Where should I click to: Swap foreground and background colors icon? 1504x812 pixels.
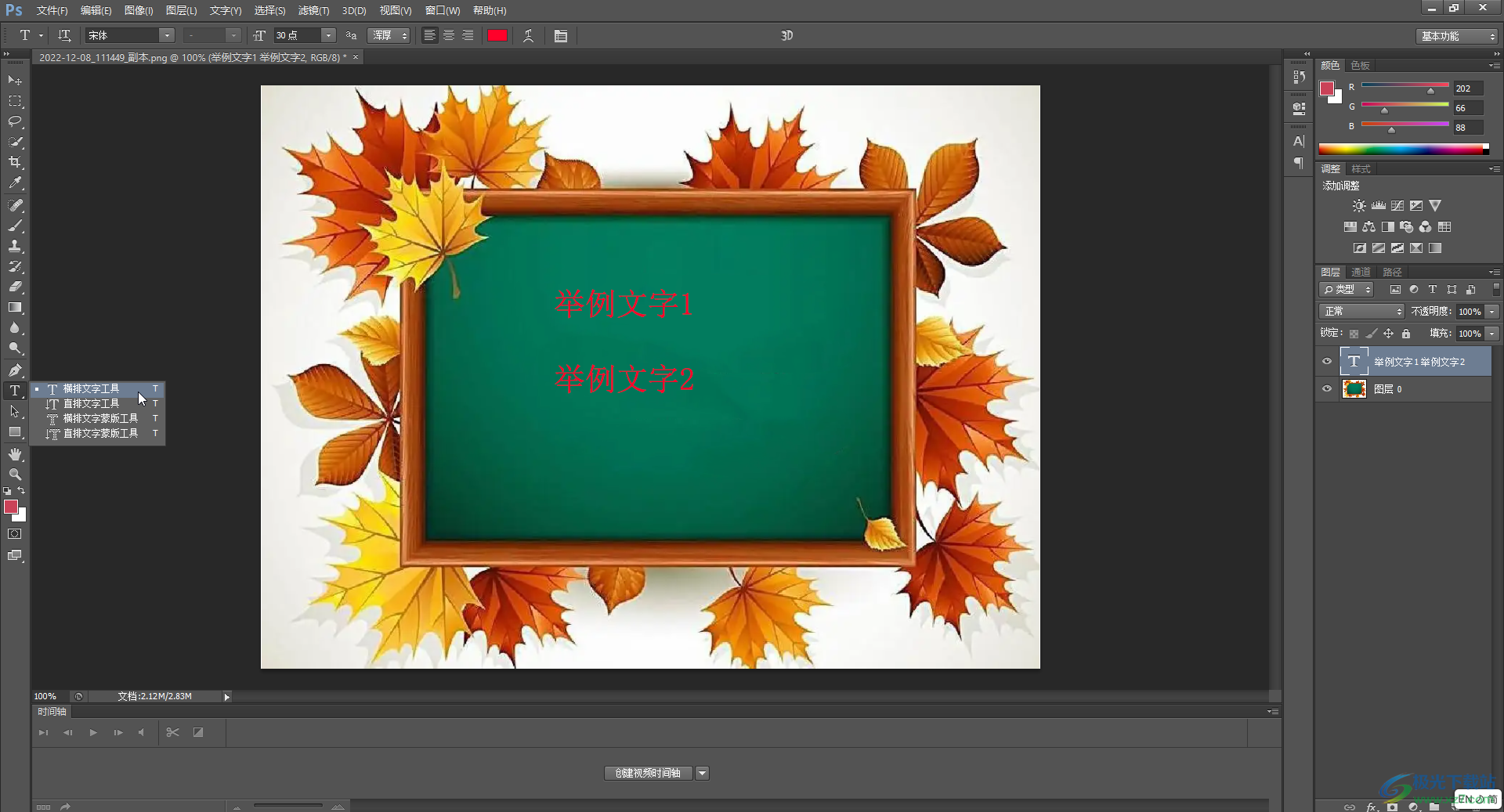(x=21, y=491)
